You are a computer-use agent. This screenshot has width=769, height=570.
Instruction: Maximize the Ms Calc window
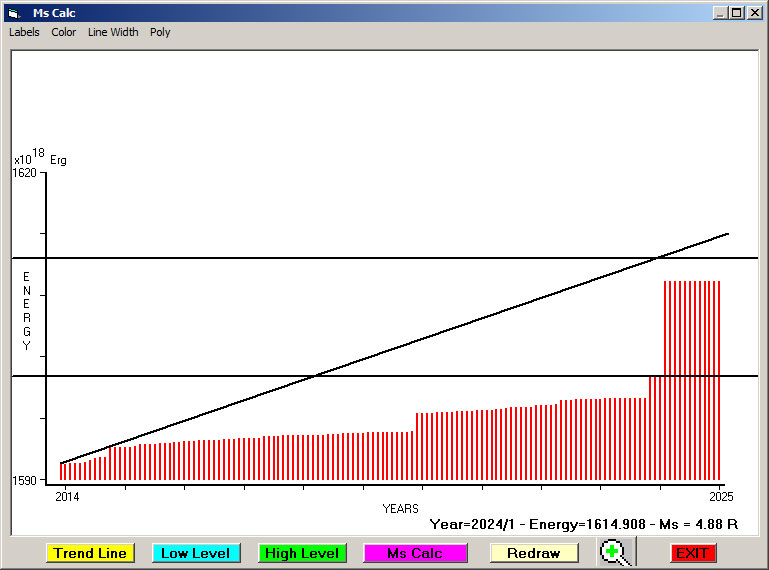pos(737,13)
